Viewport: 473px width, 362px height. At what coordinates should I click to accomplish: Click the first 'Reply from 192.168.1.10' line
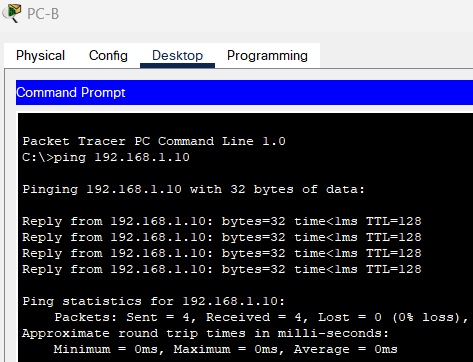point(222,221)
